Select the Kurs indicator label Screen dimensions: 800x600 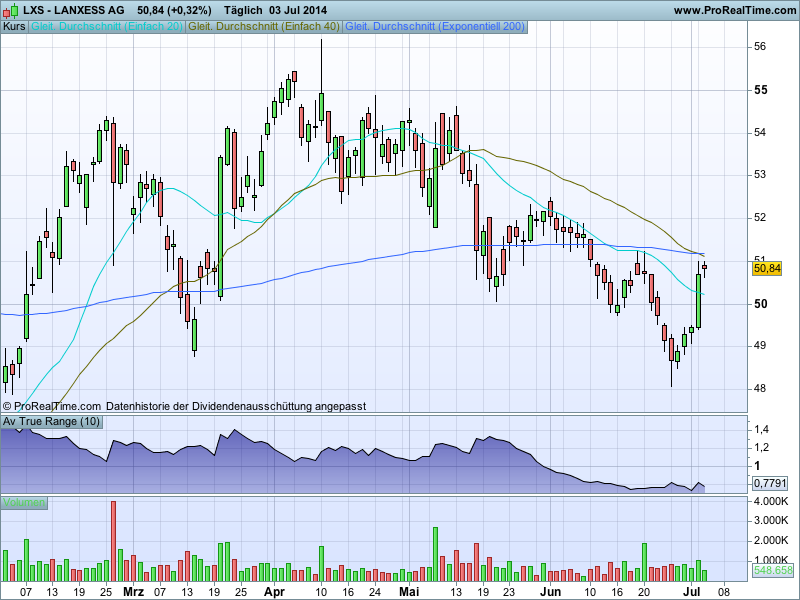click(14, 27)
